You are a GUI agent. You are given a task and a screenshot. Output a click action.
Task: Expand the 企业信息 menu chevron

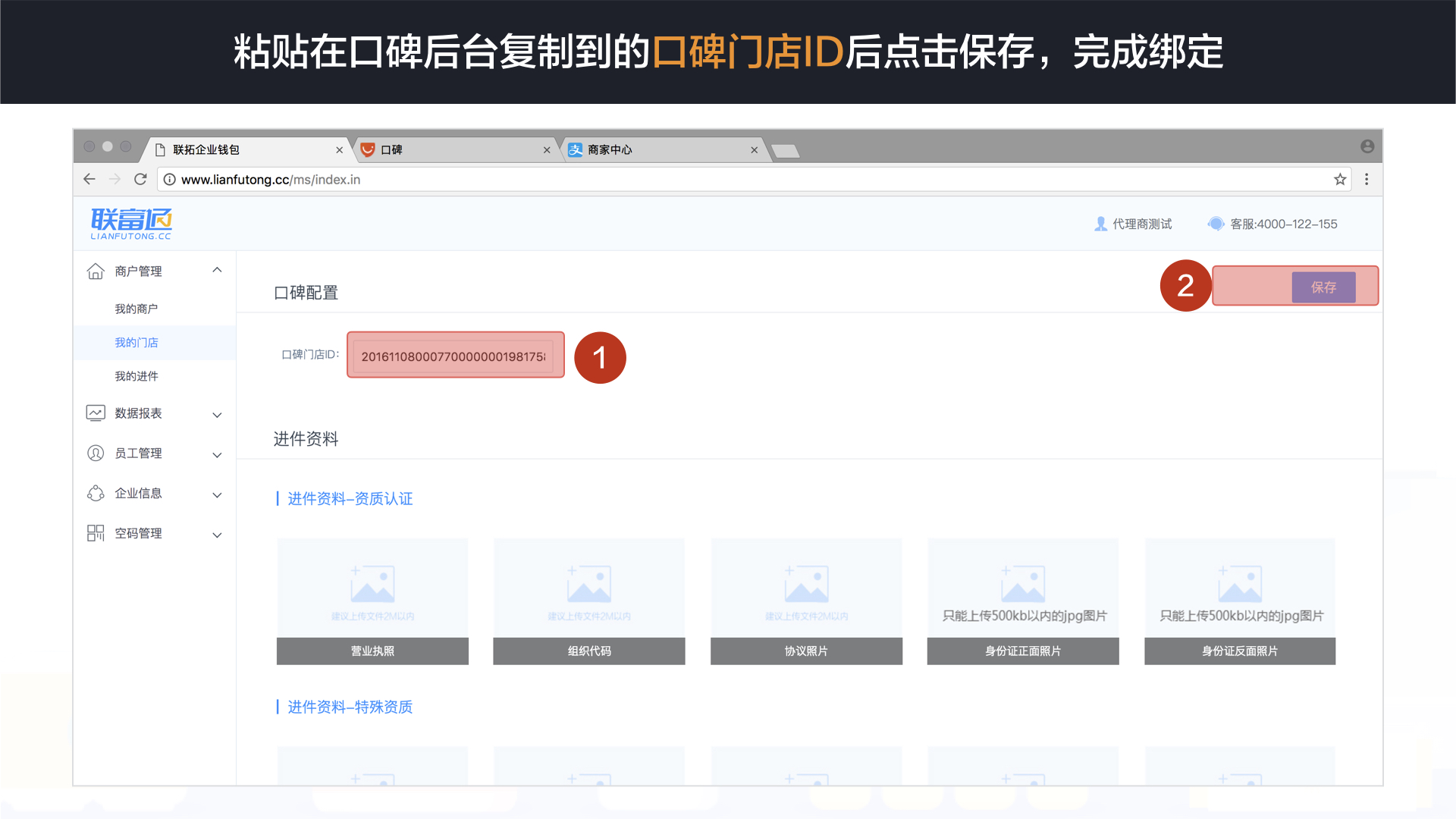(217, 495)
